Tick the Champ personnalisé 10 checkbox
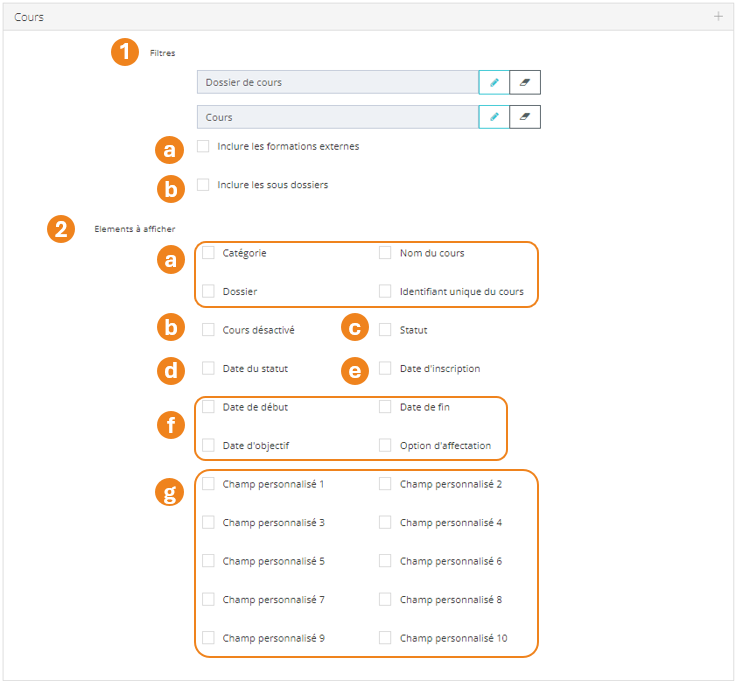Viewport: 737px width, 682px height. tap(385, 638)
